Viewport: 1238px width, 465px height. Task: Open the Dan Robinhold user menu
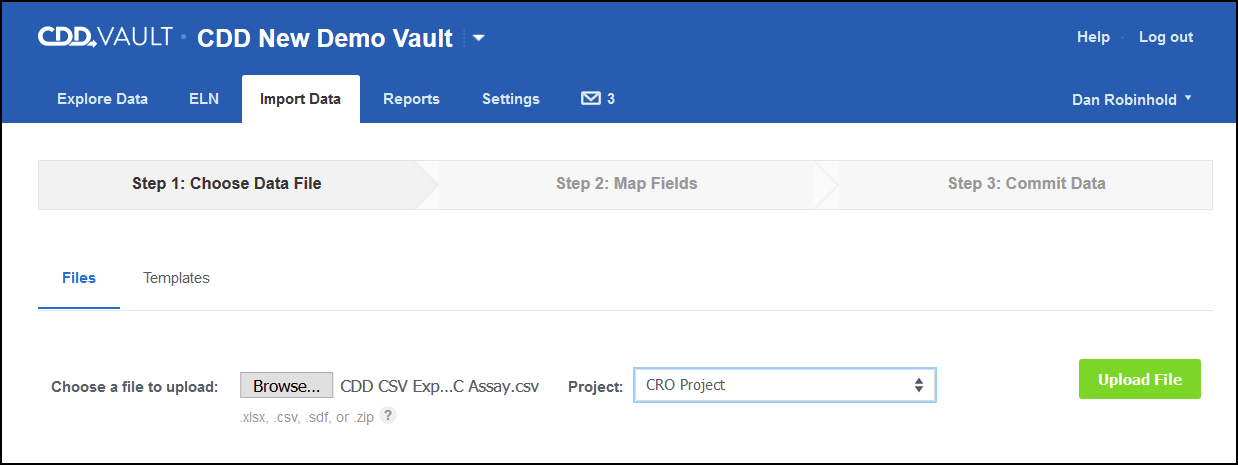pos(1132,99)
